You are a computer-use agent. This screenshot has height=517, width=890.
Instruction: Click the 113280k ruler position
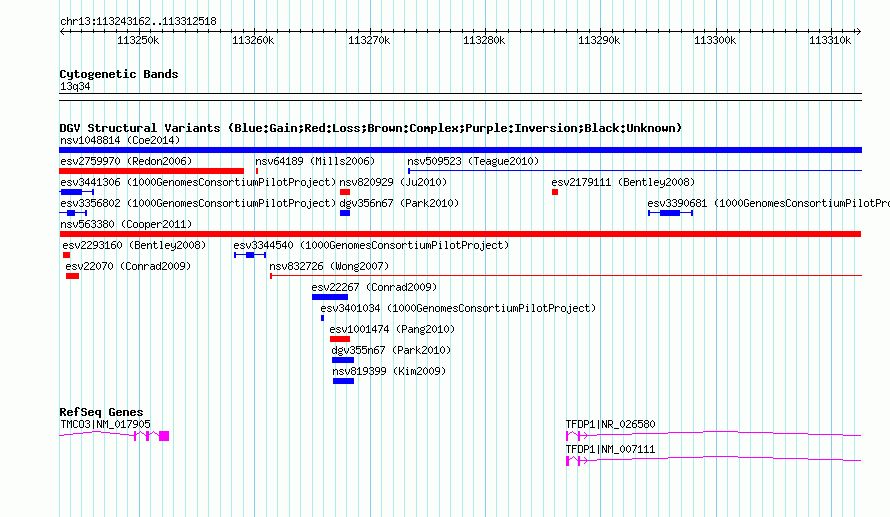click(484, 40)
